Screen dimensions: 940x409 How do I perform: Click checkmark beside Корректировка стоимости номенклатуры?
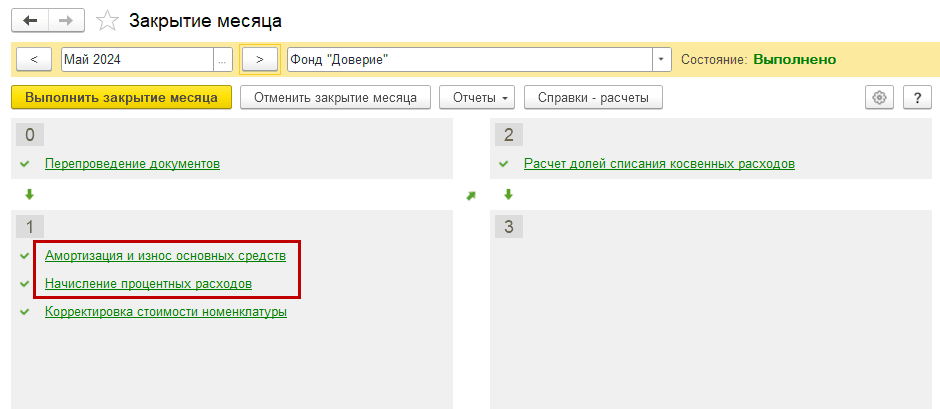[25, 312]
